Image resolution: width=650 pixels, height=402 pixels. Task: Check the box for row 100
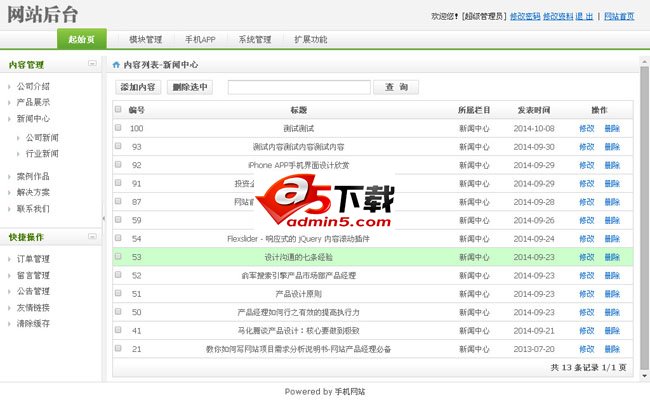pos(118,128)
